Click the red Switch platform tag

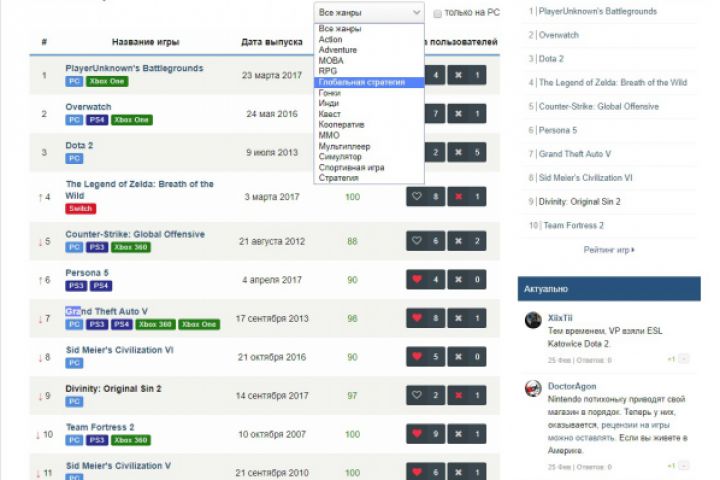click(x=80, y=209)
